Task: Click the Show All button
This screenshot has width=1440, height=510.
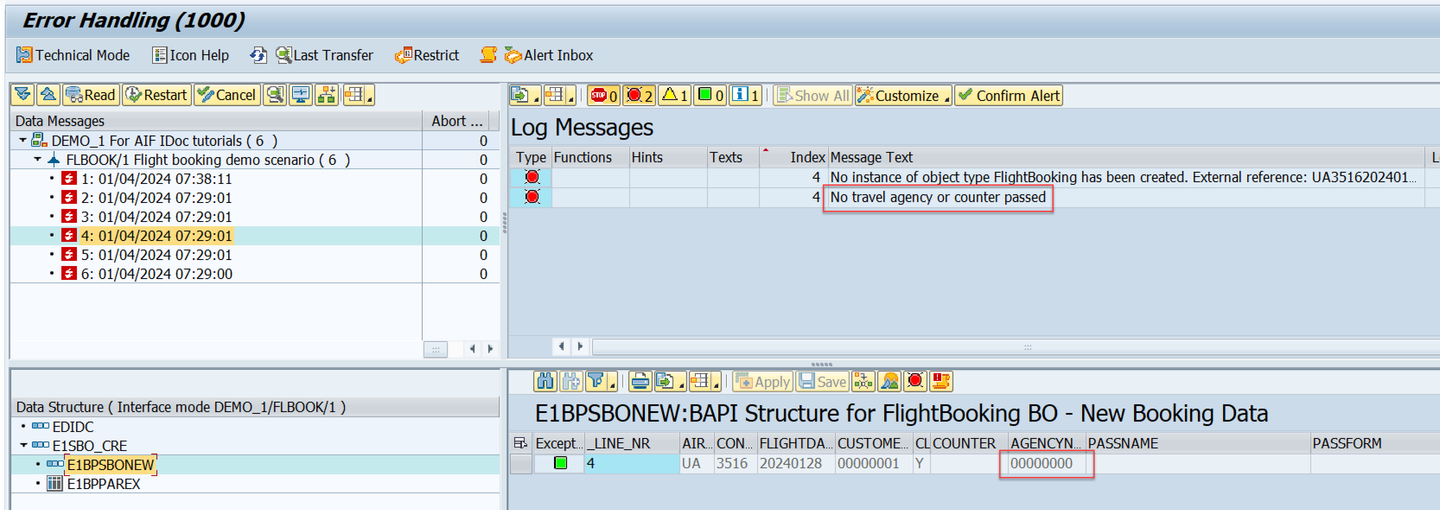Action: click(x=812, y=95)
